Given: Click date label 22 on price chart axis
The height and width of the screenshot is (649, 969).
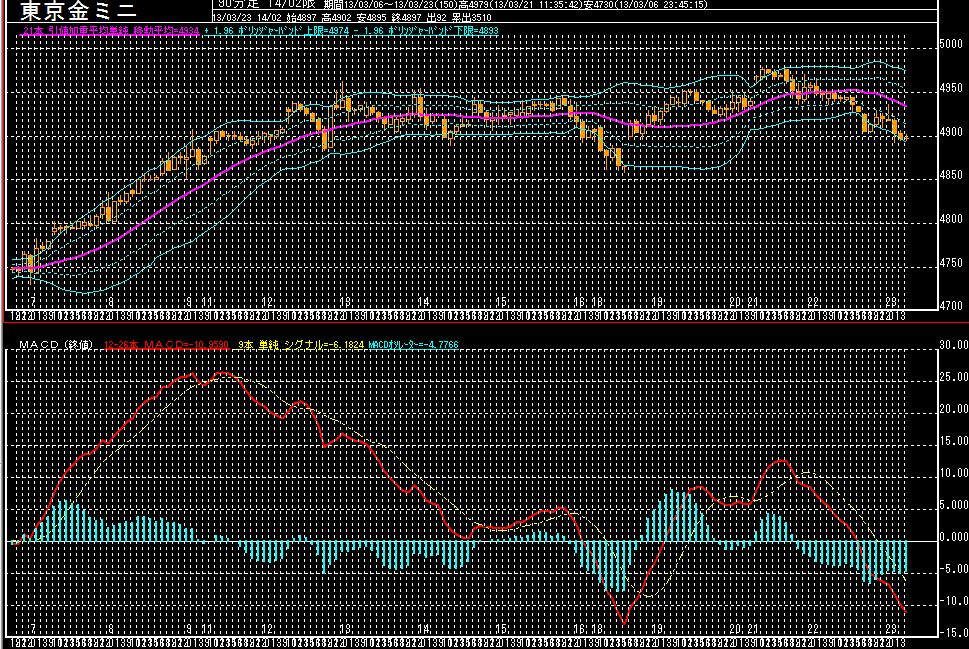Looking at the screenshot, I should click(813, 302).
